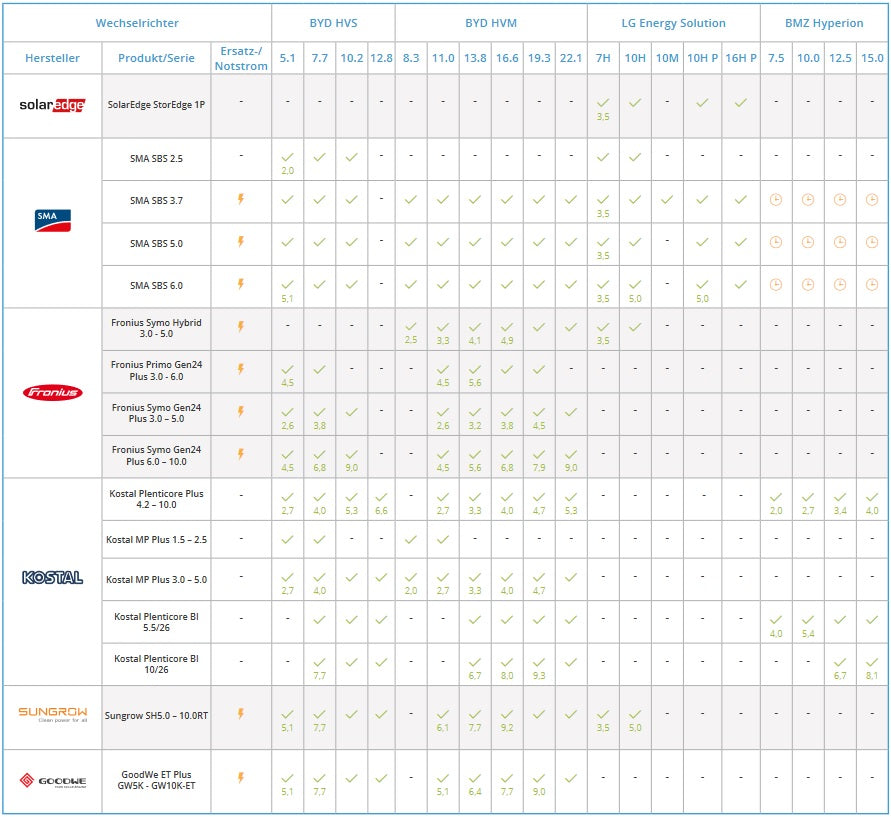Click the SolarEdge logo

52,105
